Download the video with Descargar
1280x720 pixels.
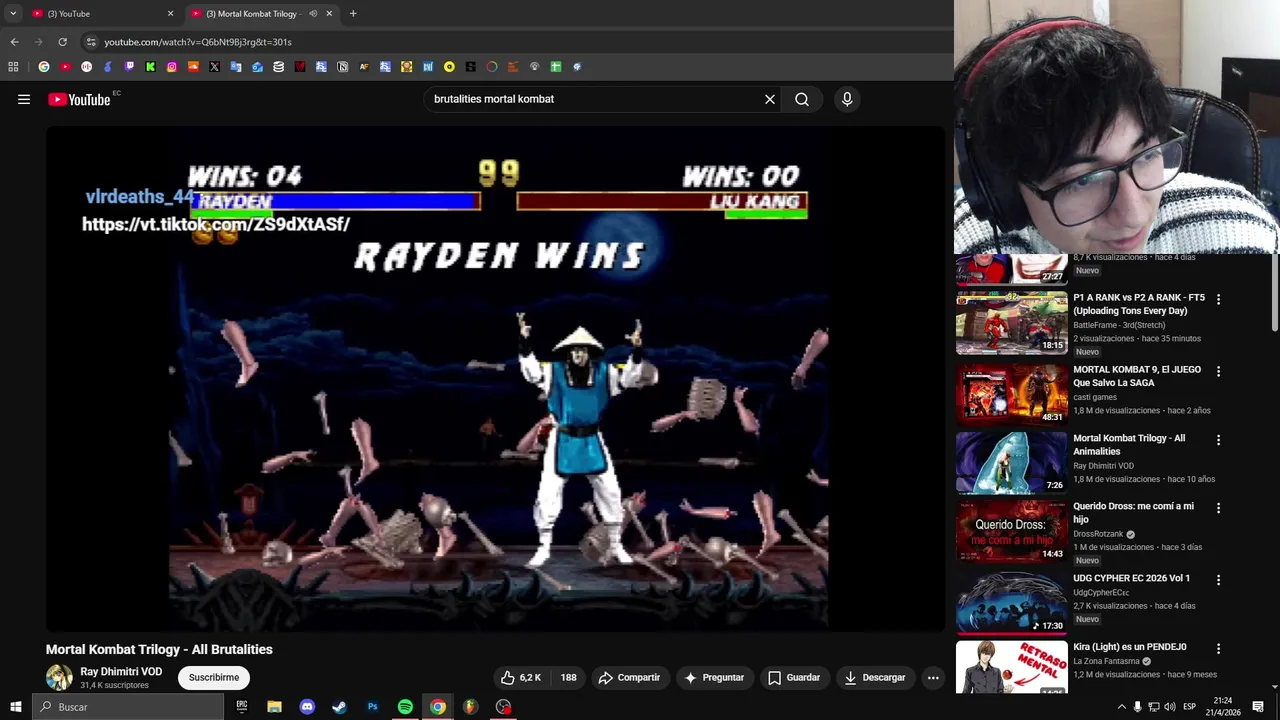coord(875,677)
